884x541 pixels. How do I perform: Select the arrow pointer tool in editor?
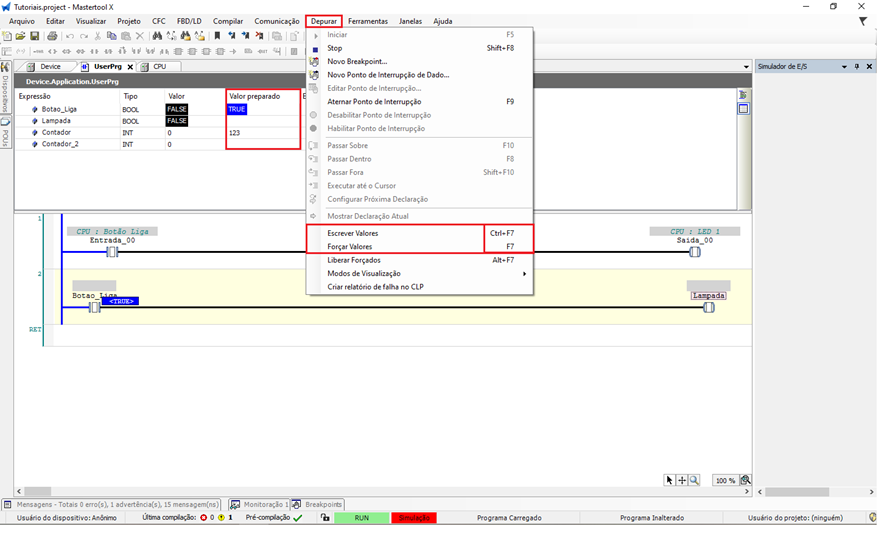point(670,480)
